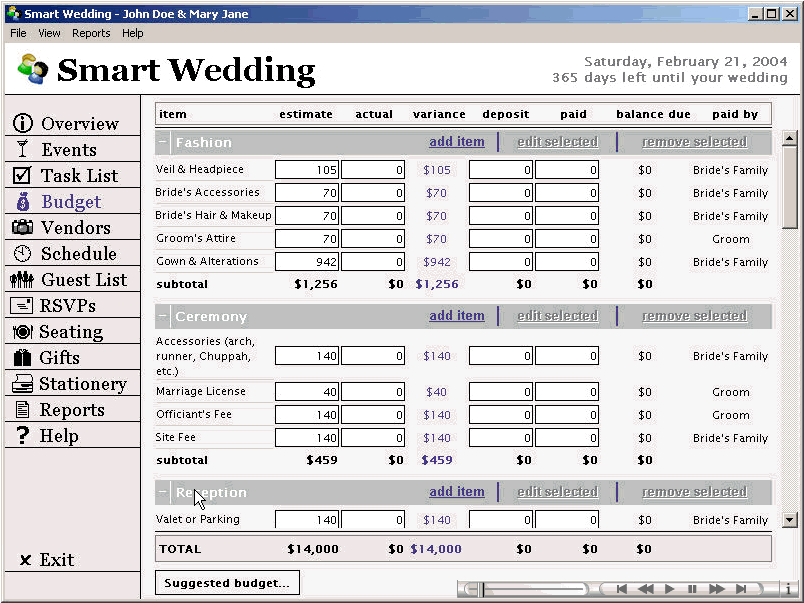Click the info 'i' button in player bar

pyautogui.click(x=788, y=589)
